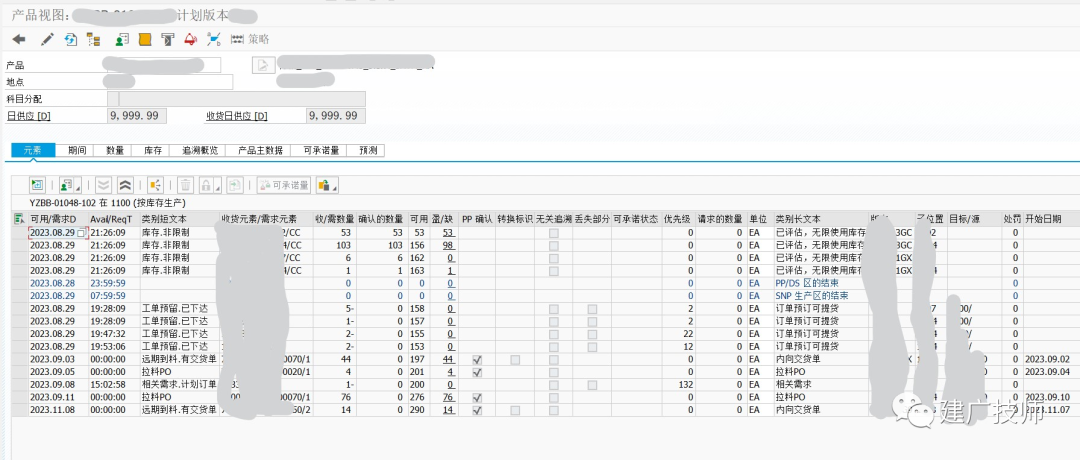Click the 可用/需求D column header
Screen dimensions: 1080x460
[x=58, y=219]
